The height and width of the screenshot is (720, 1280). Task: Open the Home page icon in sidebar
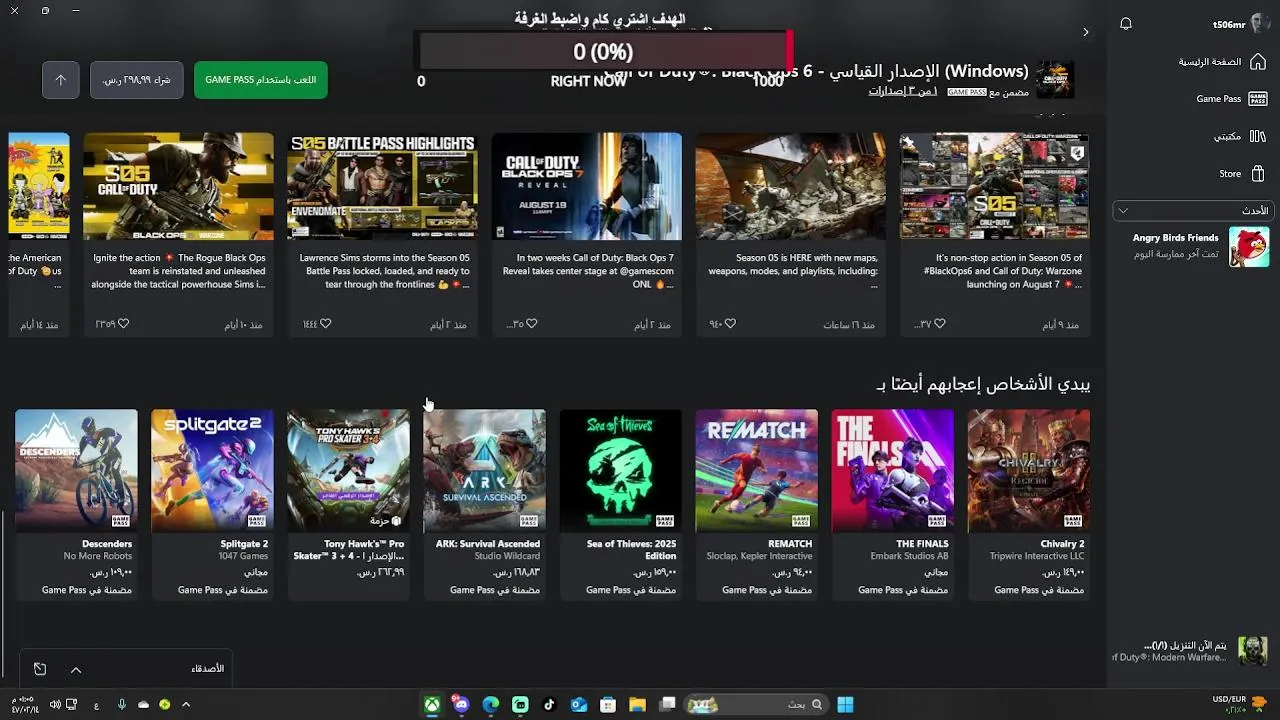pos(1258,62)
